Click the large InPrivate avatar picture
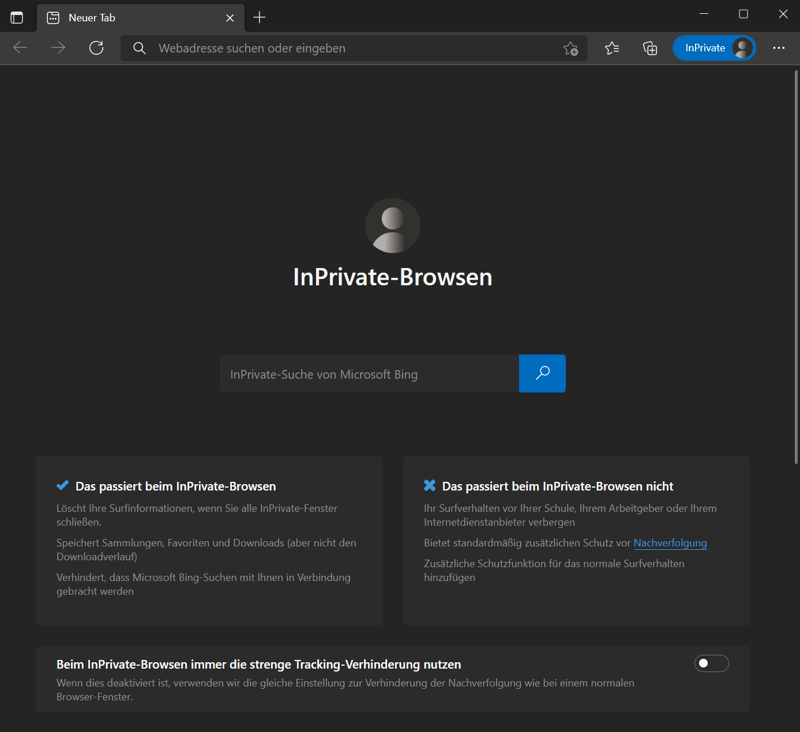 click(x=392, y=225)
